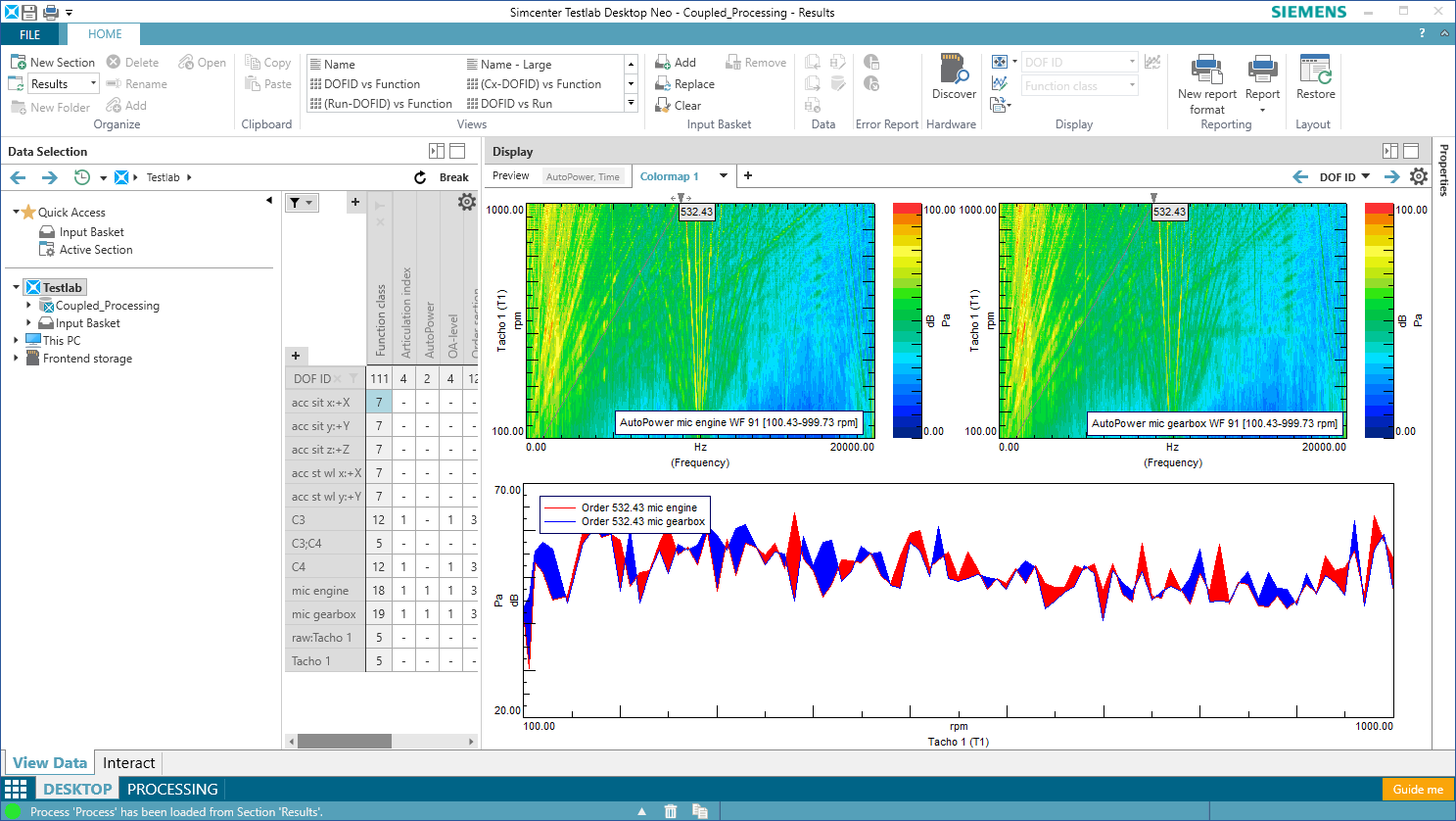Go back in Data Selection navigation
Screen dimensions: 1456x821
[x=18, y=177]
